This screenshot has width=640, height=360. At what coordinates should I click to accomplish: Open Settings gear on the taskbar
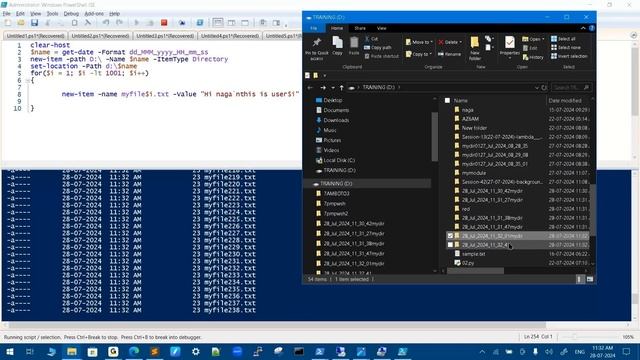(x=196, y=351)
